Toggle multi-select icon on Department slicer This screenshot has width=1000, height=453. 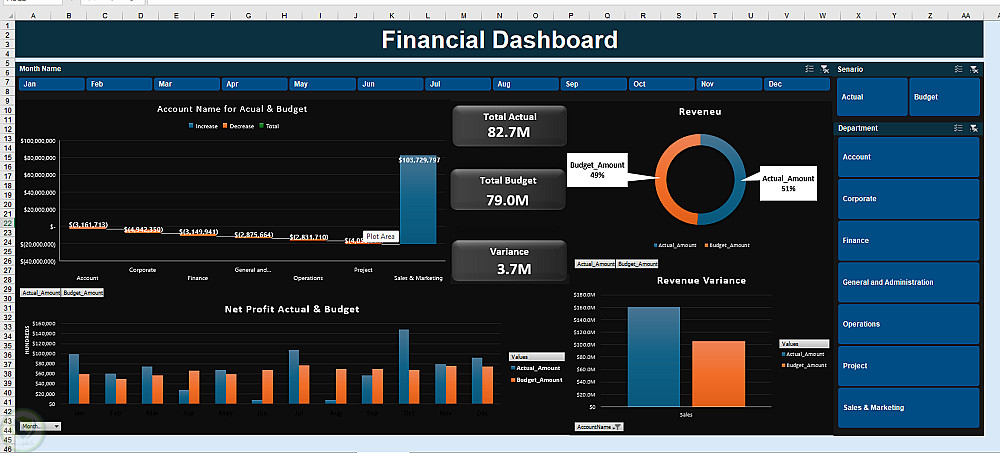click(959, 128)
